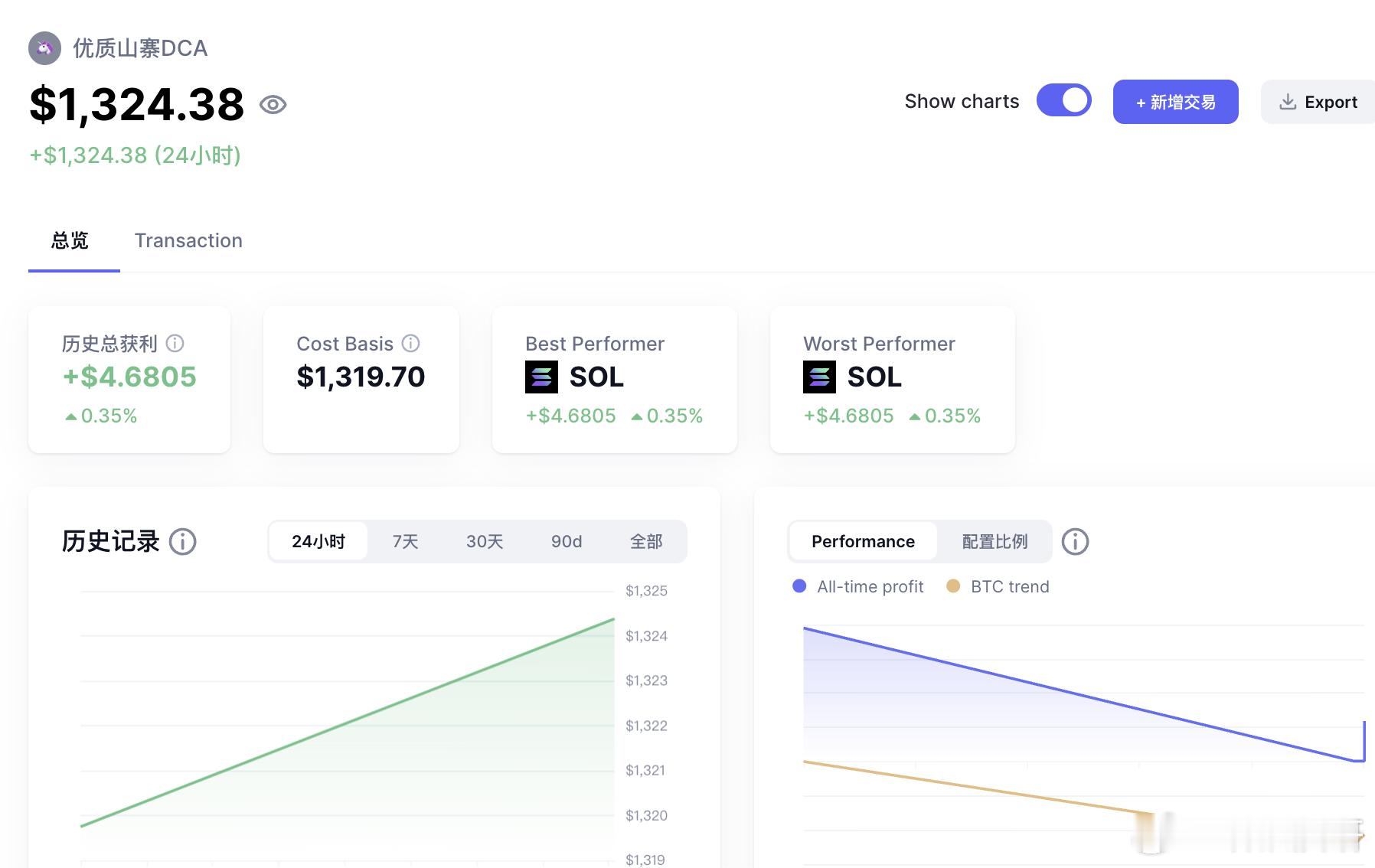Select the 全部 time range
Image resolution: width=1375 pixels, height=868 pixels.
pyautogui.click(x=646, y=542)
